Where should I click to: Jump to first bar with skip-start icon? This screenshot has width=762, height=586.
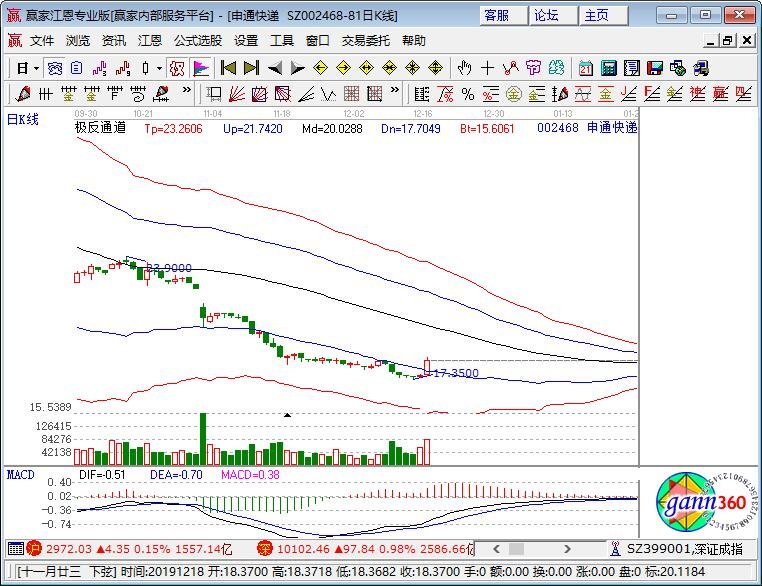coord(228,68)
